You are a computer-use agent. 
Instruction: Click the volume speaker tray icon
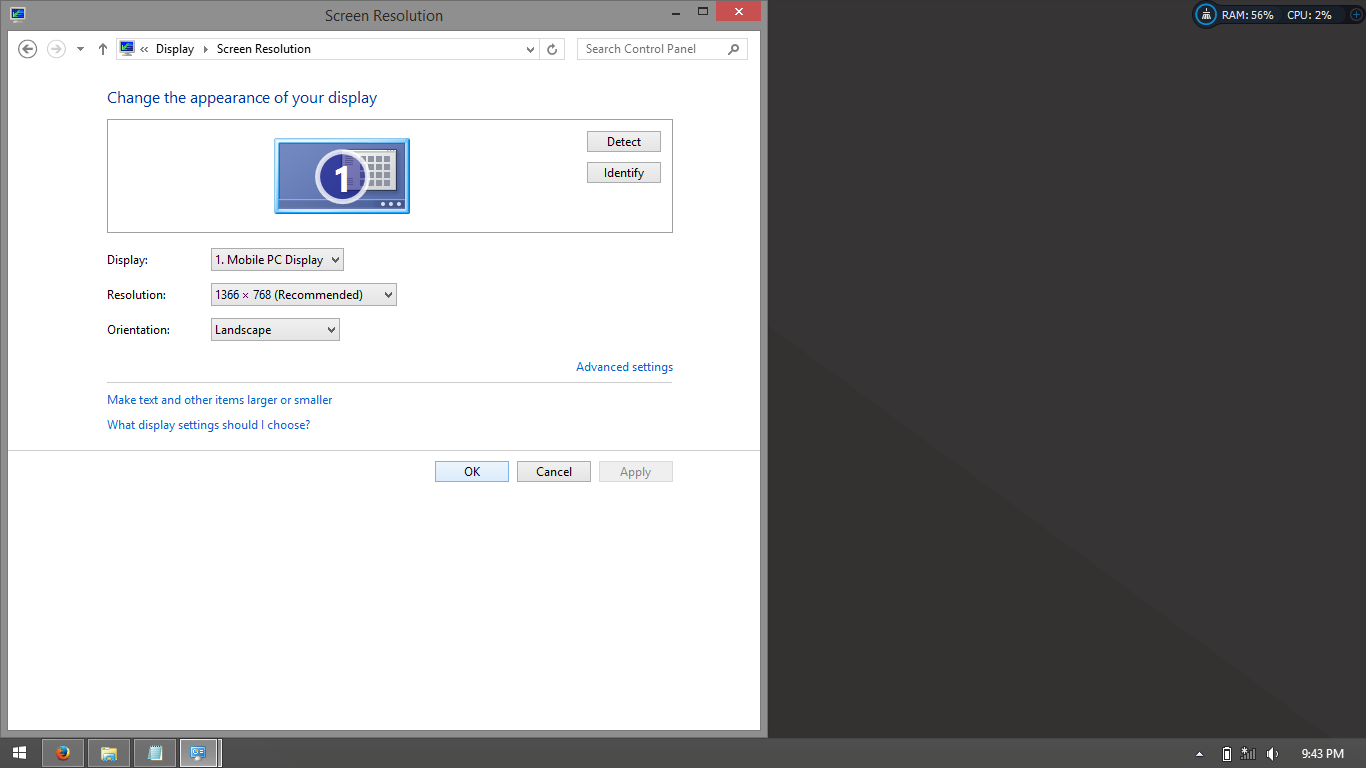point(1272,754)
